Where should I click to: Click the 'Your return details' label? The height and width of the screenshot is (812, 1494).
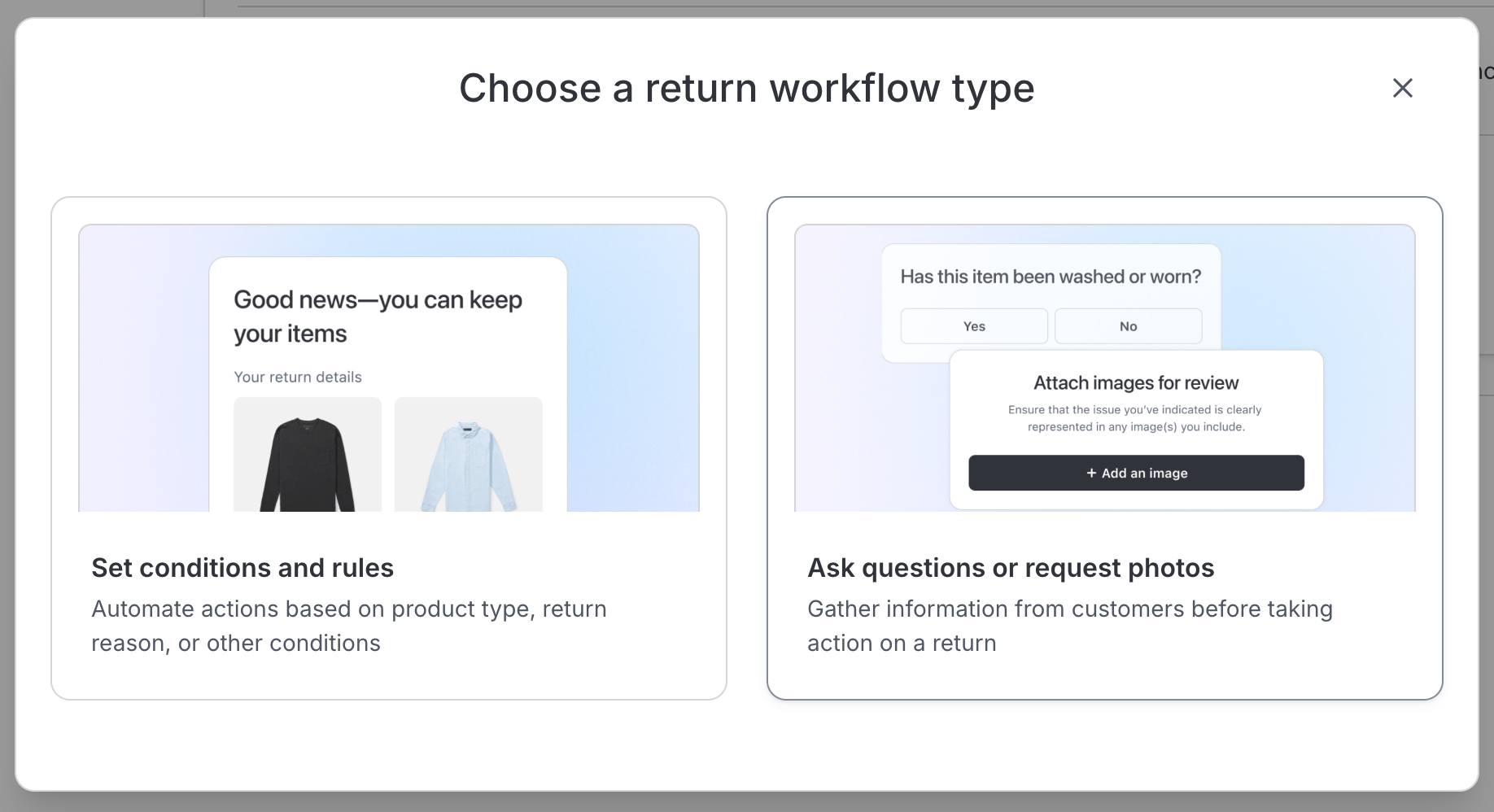pyautogui.click(x=298, y=377)
